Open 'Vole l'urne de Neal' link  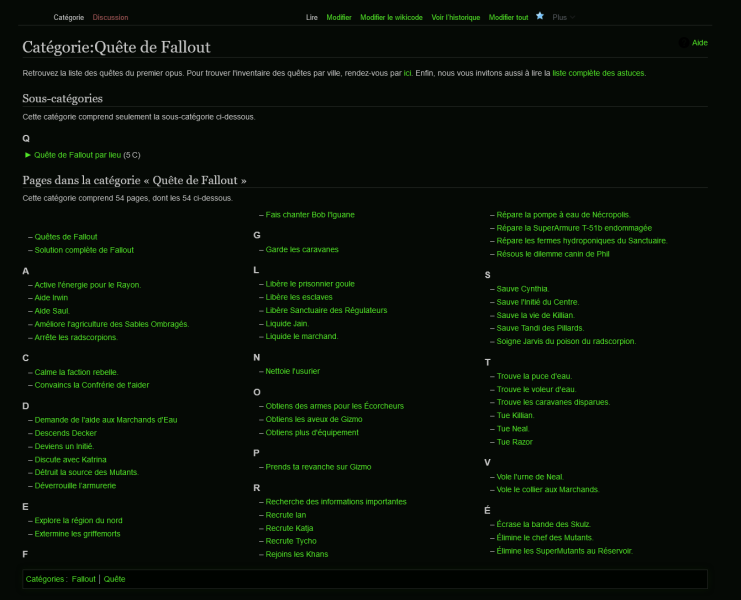tap(530, 477)
